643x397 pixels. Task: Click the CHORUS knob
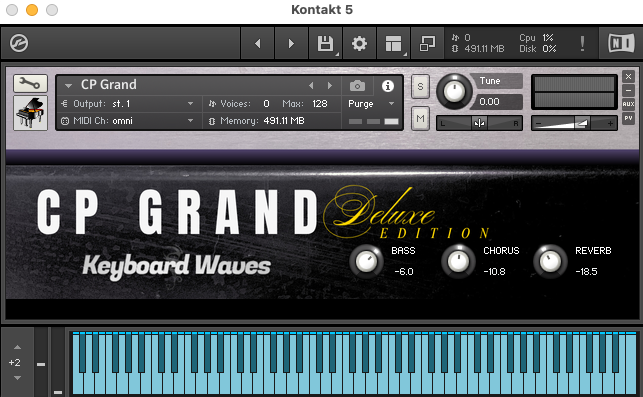pos(458,261)
